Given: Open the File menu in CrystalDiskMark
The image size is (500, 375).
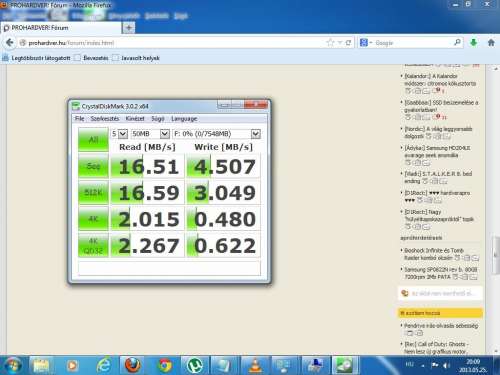Looking at the screenshot, I should coord(79,119).
